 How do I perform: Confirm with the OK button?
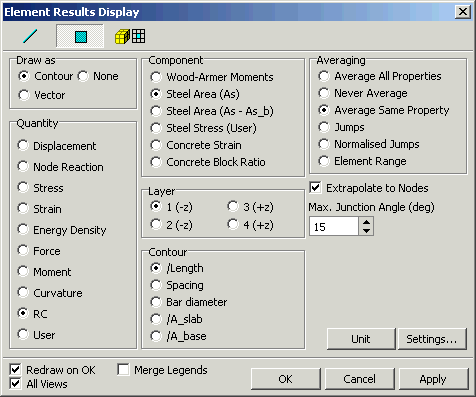pos(286,379)
